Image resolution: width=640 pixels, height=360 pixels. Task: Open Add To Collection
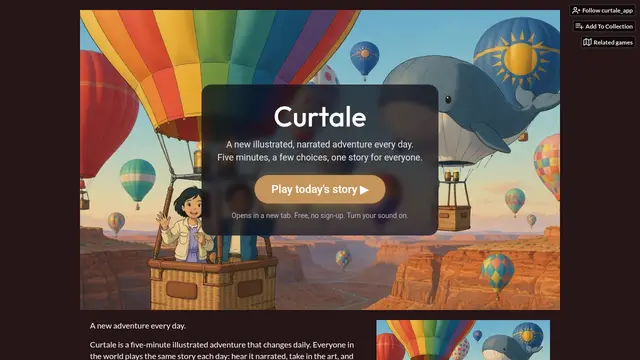point(604,27)
